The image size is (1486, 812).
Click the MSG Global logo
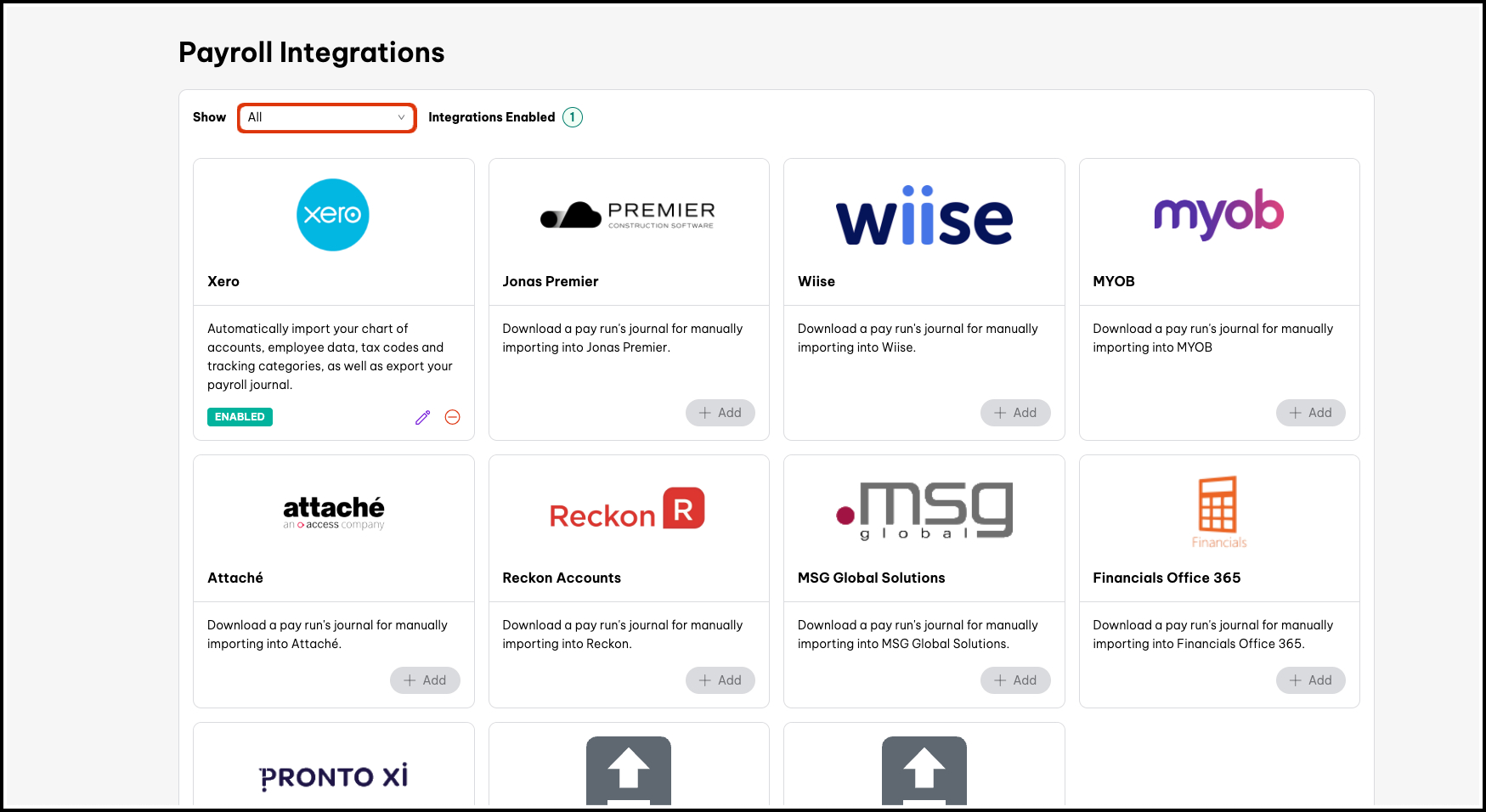click(x=924, y=510)
